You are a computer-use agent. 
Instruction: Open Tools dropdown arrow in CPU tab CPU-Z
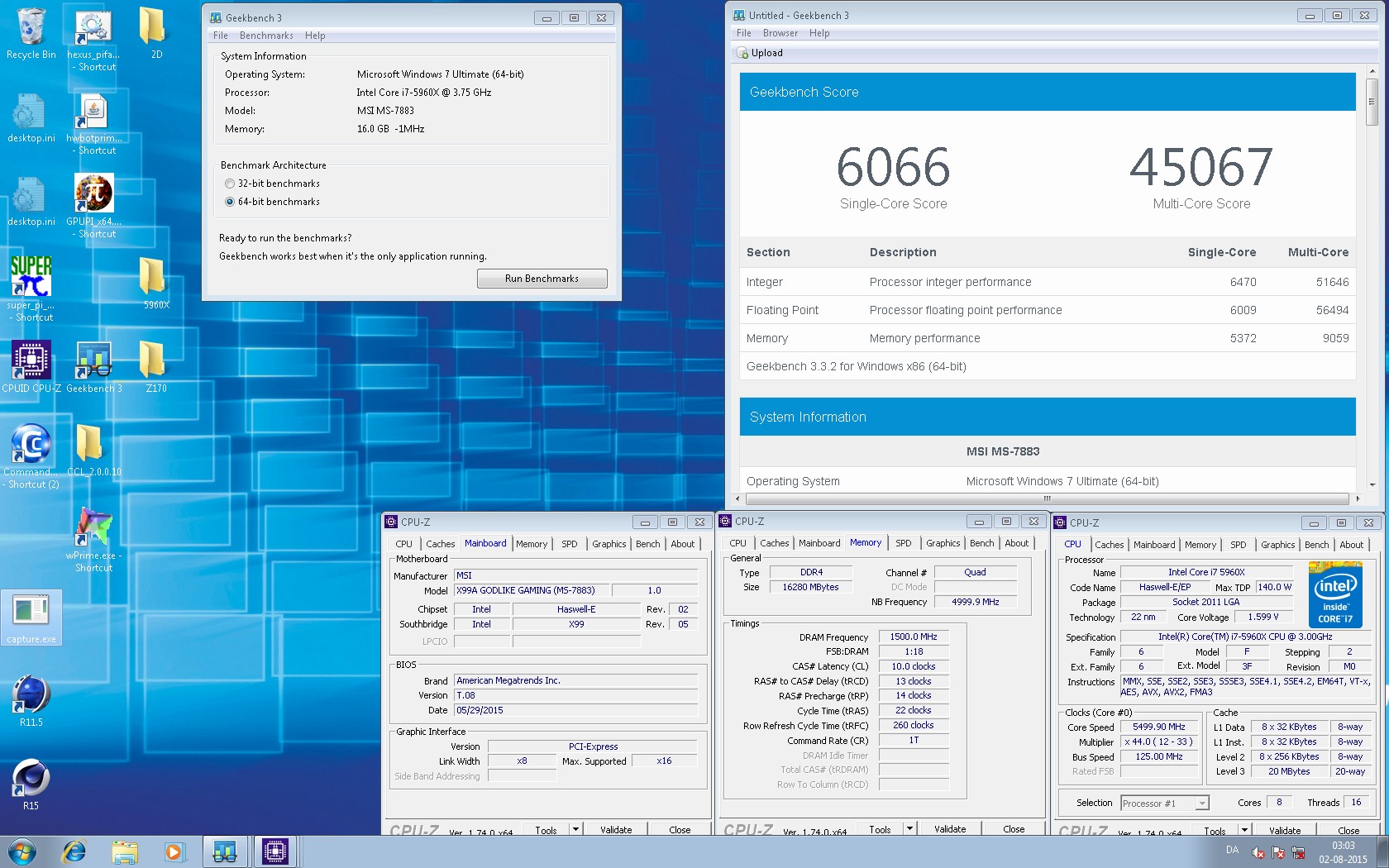click(x=1244, y=829)
